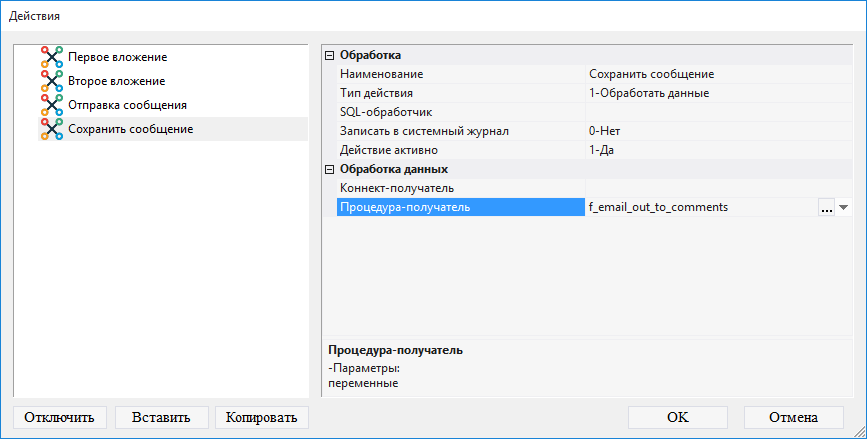Screen dimensions: 867x439
Task: Open the Процедура-получатель dropdown arrow
Action: 843,207
